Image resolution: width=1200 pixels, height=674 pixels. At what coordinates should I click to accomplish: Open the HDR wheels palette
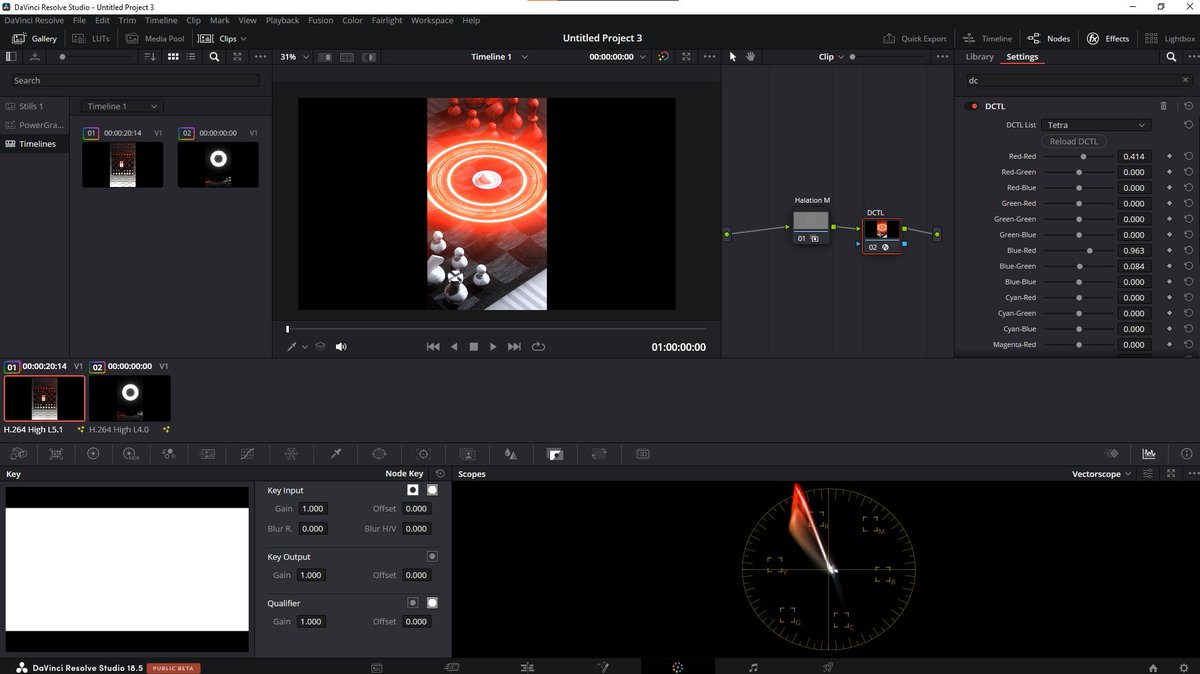[130, 454]
